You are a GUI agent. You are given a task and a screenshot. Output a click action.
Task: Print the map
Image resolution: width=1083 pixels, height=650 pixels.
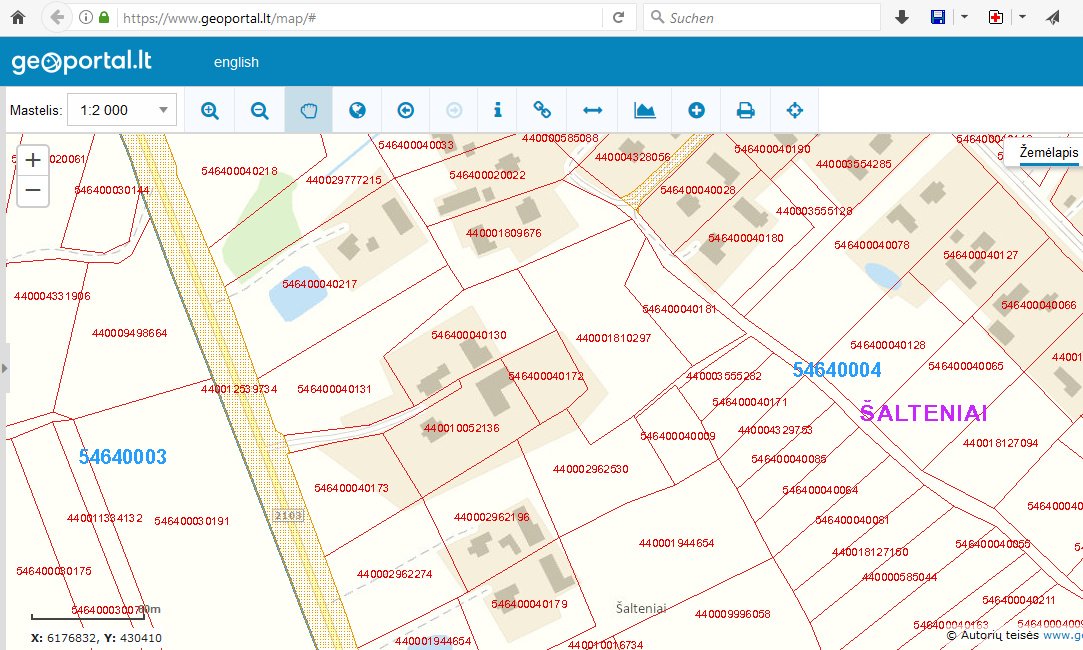(745, 110)
